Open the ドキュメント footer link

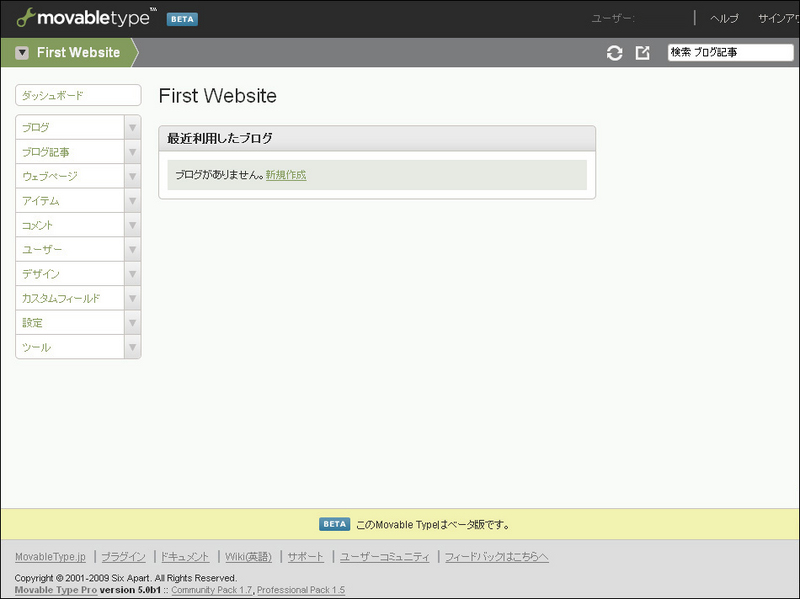pyautogui.click(x=185, y=557)
